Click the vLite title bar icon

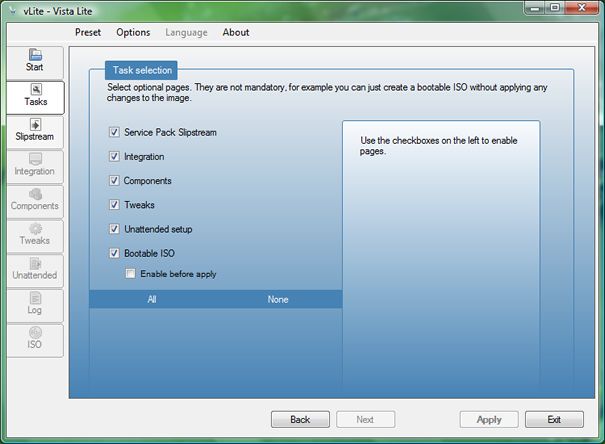(13, 11)
